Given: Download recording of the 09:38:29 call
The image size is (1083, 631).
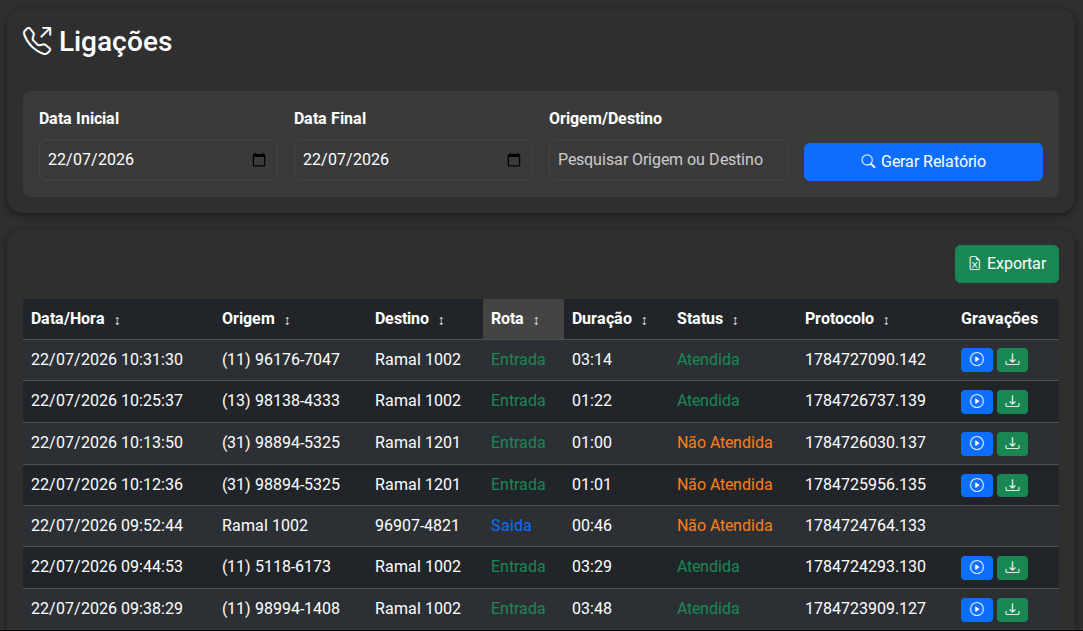Looking at the screenshot, I should [x=1013, y=610].
